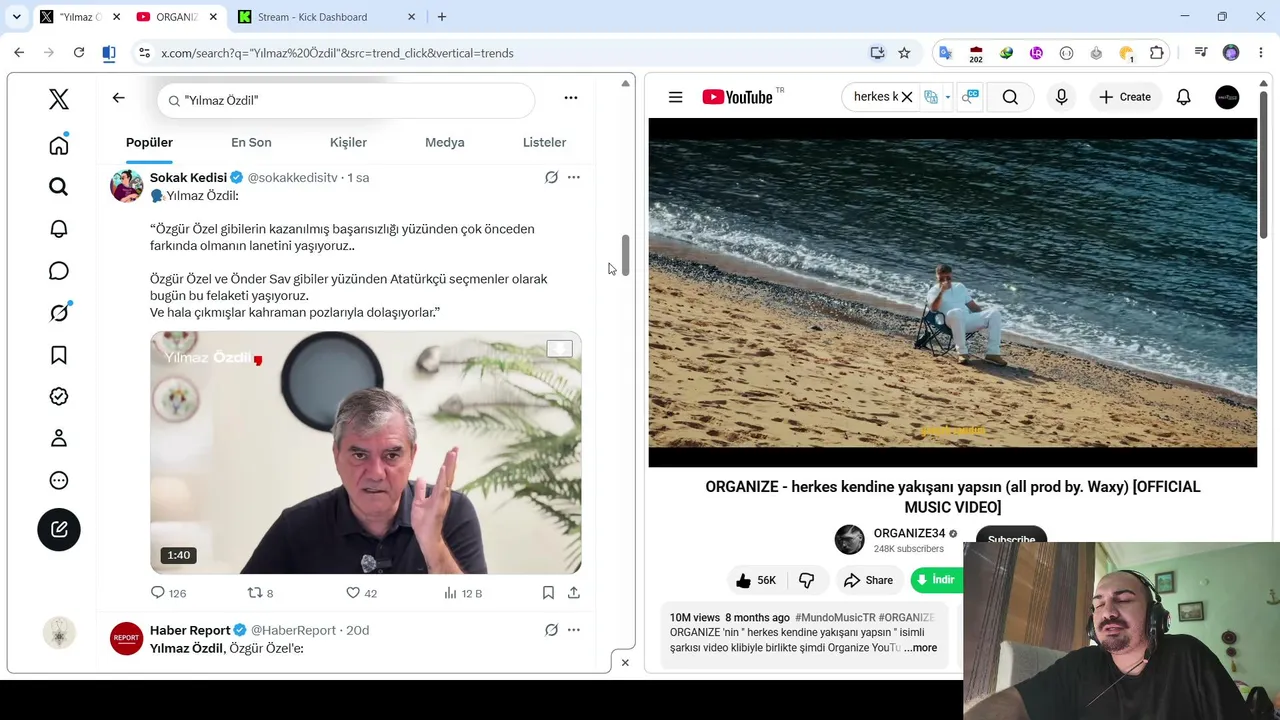The height and width of the screenshot is (720, 1280).
Task: Open X Bookmarks in the sidebar
Action: (x=59, y=355)
